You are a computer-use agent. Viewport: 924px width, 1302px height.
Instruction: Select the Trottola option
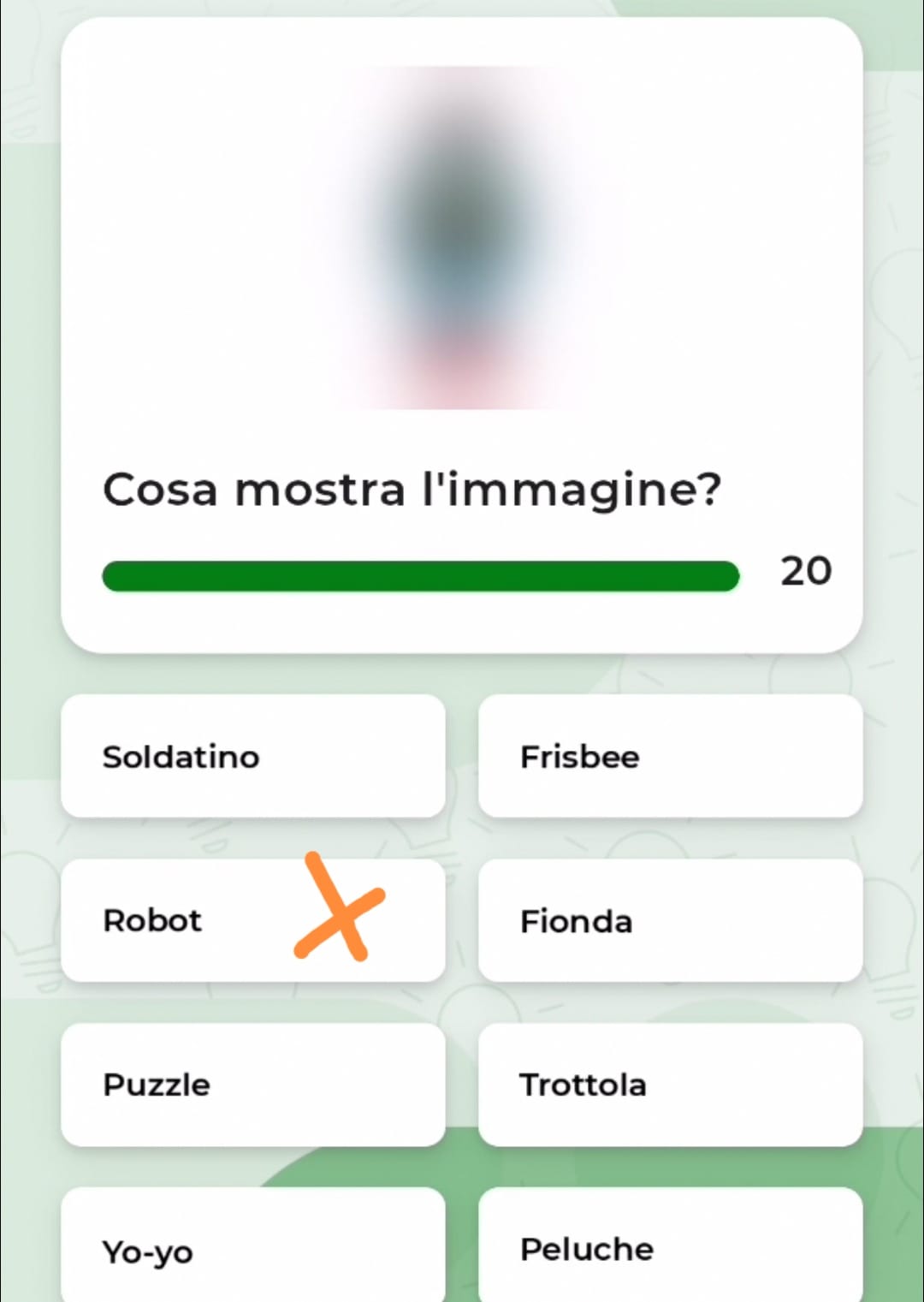[x=670, y=1085]
